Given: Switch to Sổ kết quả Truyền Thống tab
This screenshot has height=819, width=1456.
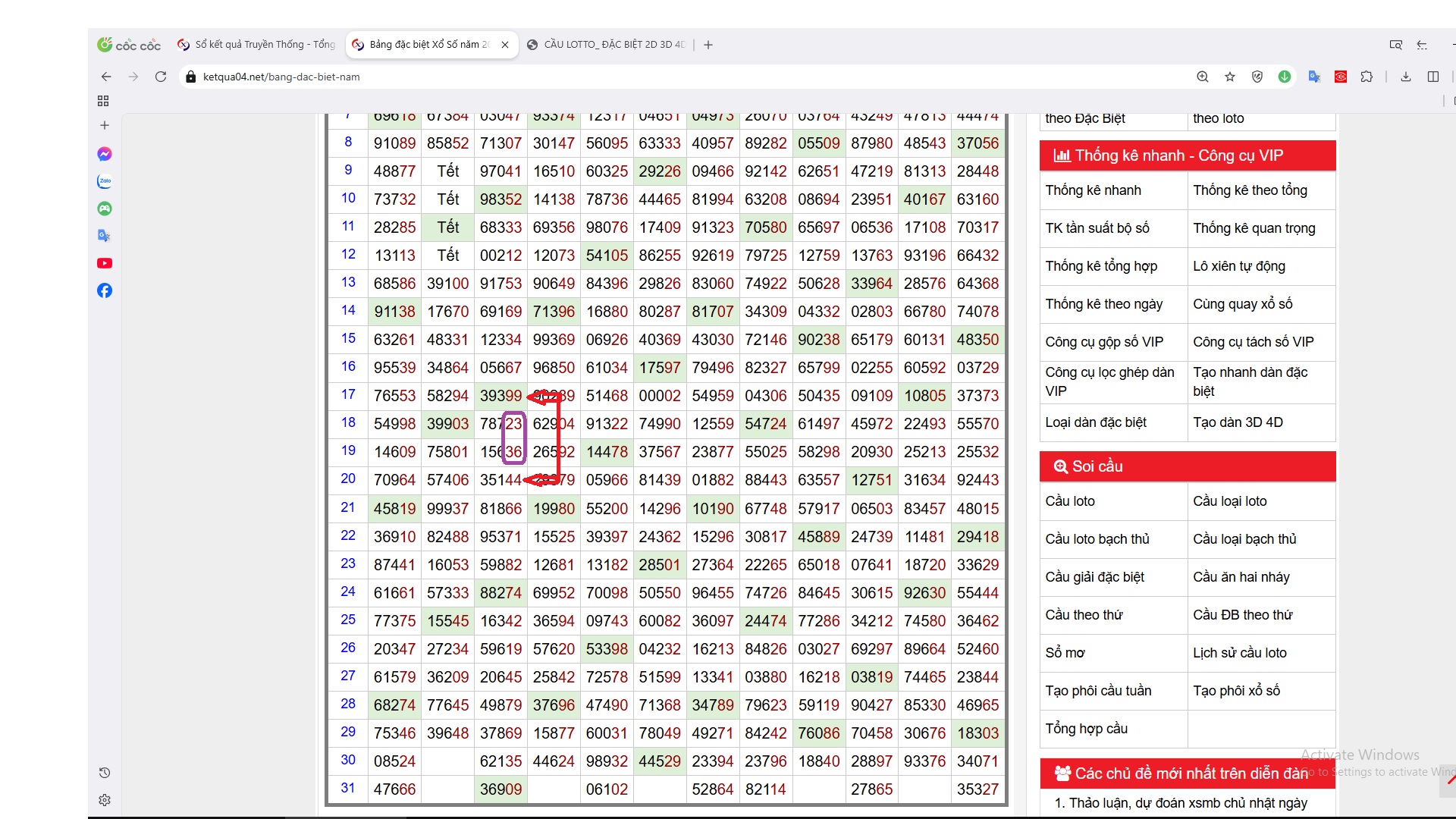Looking at the screenshot, I should 258,45.
